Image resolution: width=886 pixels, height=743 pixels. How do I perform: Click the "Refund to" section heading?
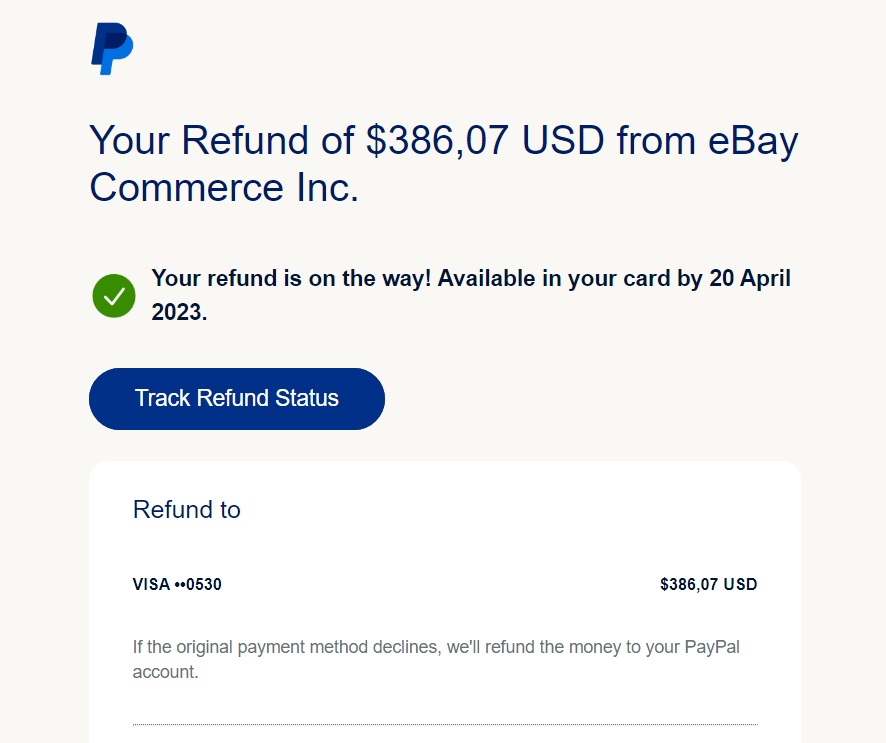[x=187, y=510]
